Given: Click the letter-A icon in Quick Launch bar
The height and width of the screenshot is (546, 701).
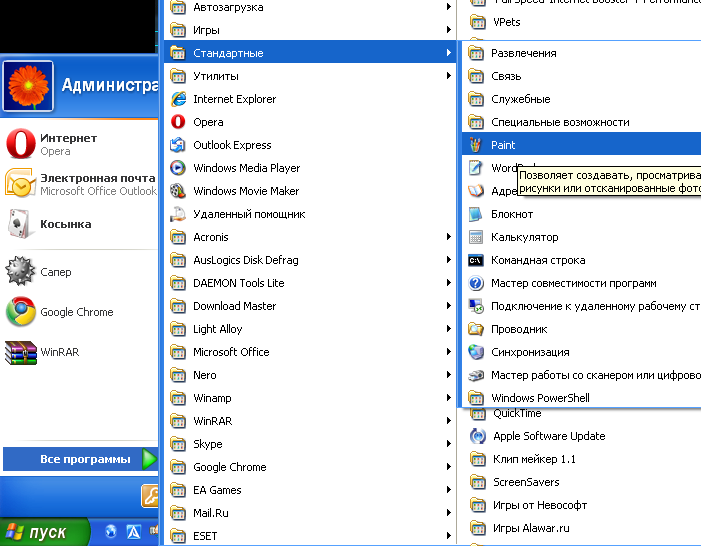Looking at the screenshot, I should point(133,532).
